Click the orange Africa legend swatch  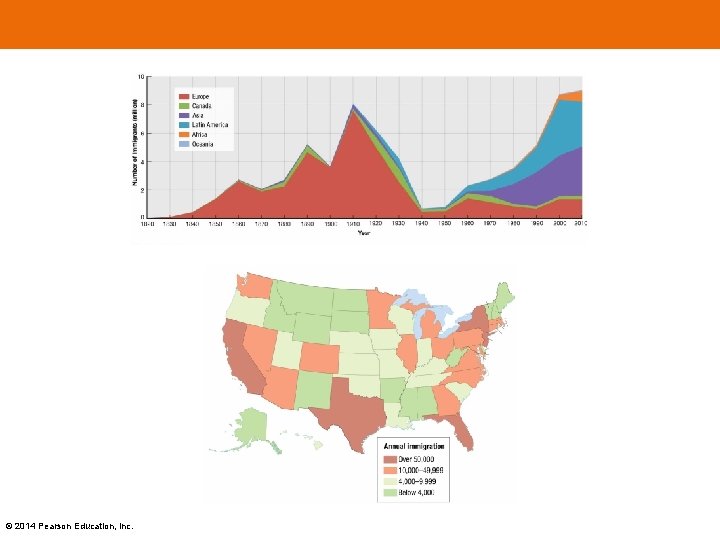(x=184, y=135)
